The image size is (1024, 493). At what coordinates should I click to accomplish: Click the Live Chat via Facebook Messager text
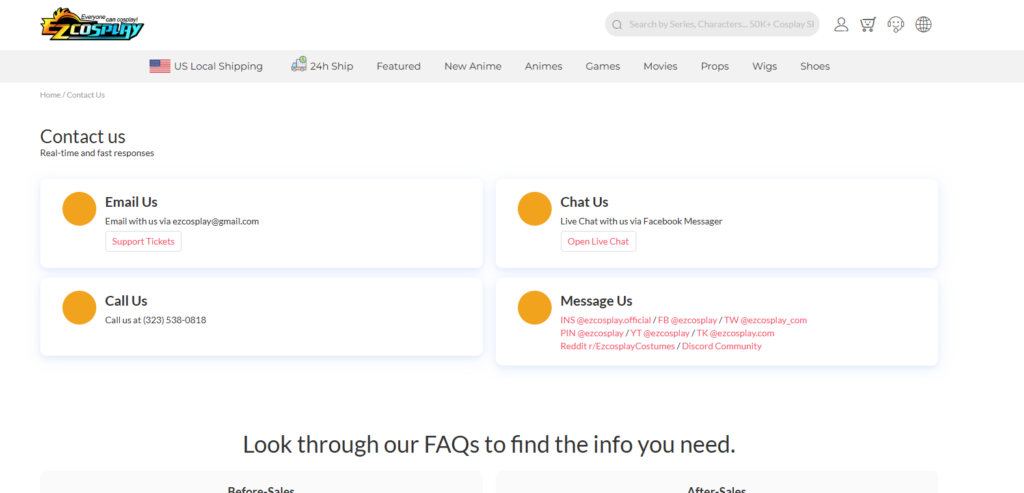pyautogui.click(x=641, y=221)
